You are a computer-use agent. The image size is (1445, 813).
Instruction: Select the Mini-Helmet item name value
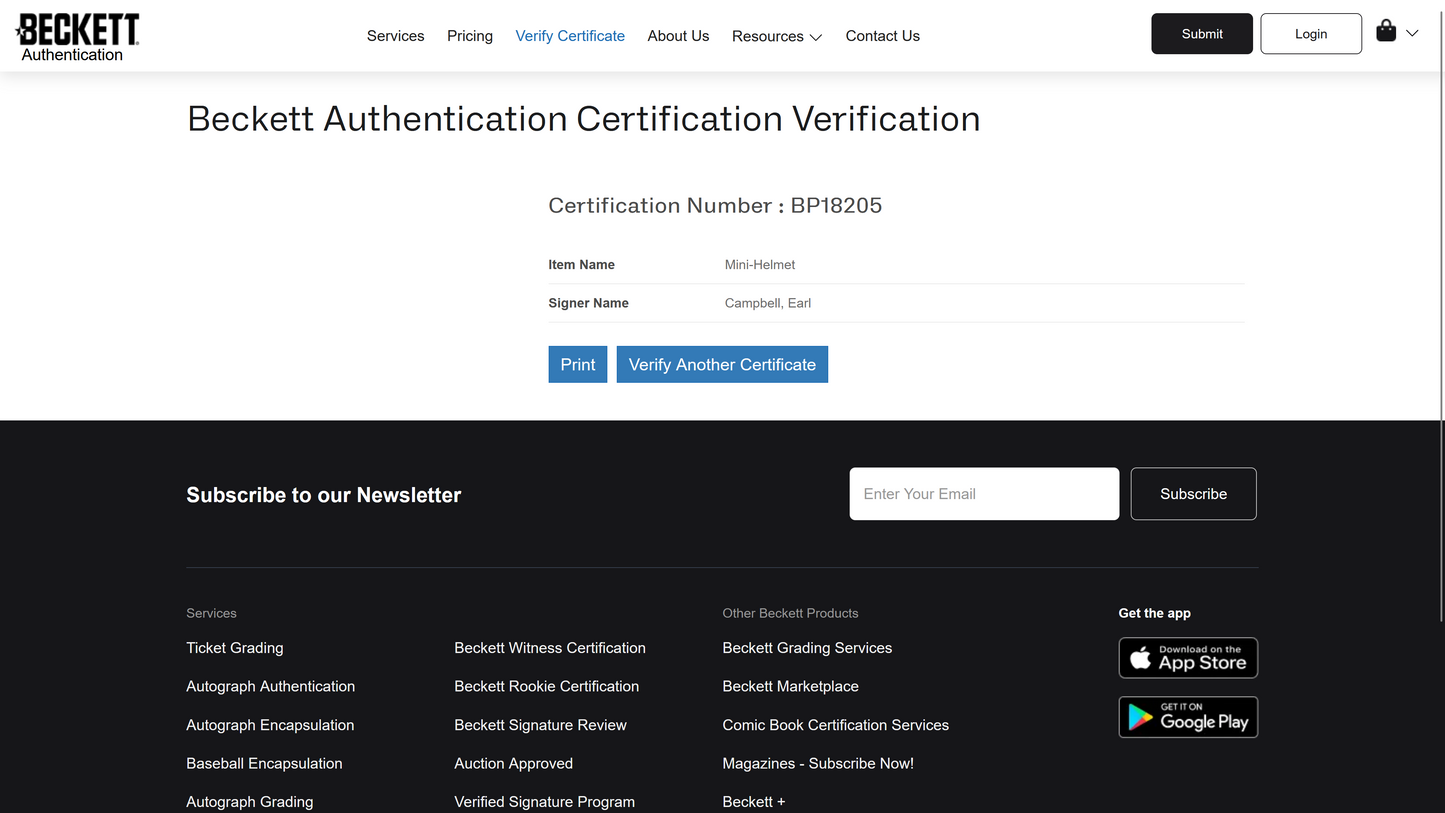tap(760, 265)
